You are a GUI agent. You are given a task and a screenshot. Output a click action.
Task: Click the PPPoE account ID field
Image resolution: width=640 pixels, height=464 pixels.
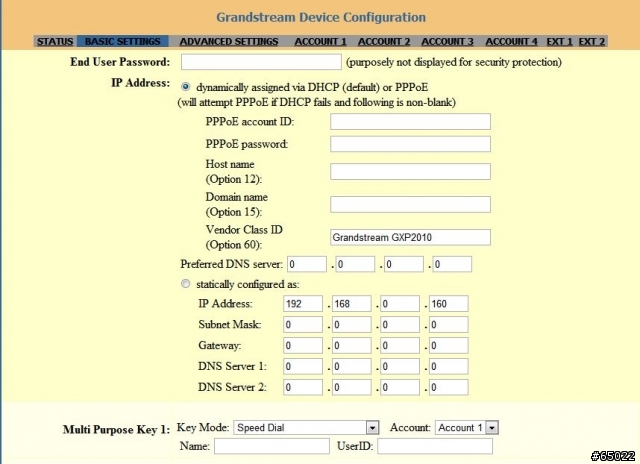[410, 122]
